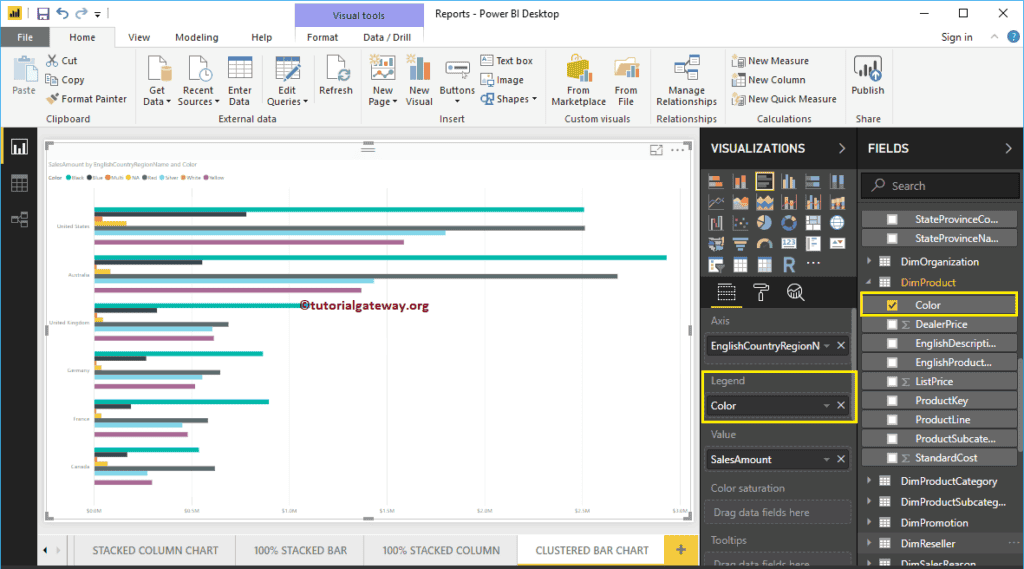Switch to Relationships view in sidebar
The height and width of the screenshot is (569, 1024).
coord(19,219)
